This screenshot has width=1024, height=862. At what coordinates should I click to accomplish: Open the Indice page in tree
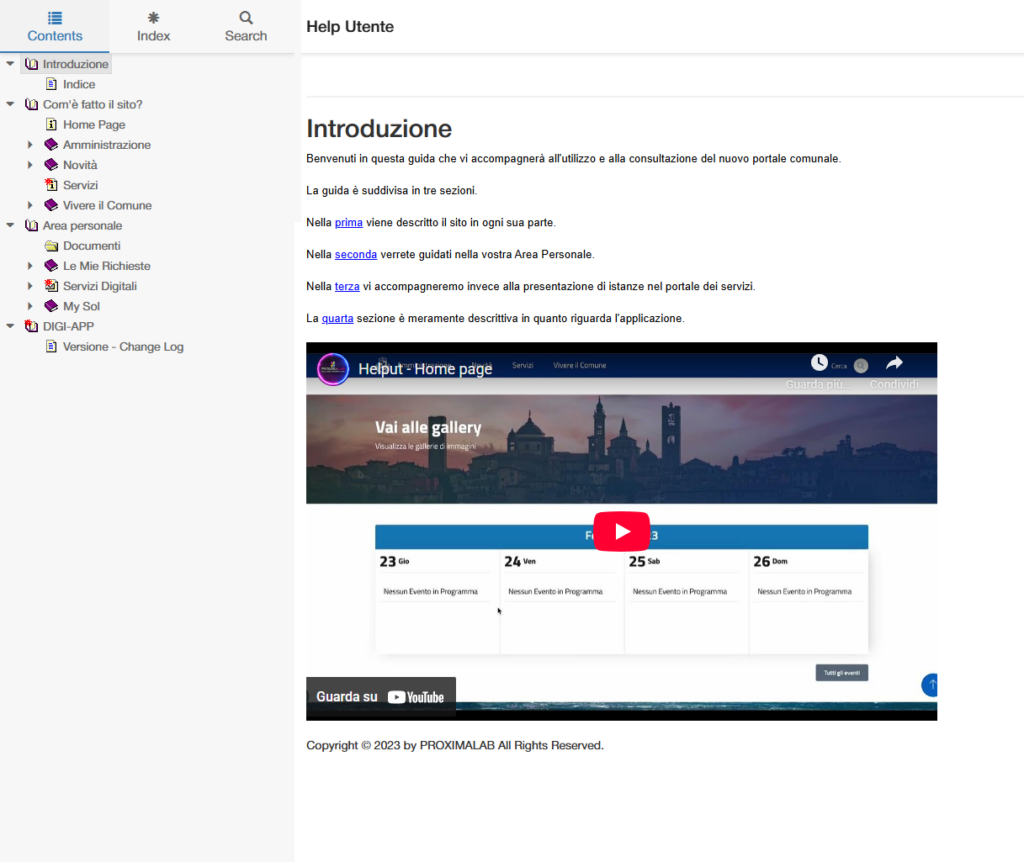pyautogui.click(x=79, y=85)
